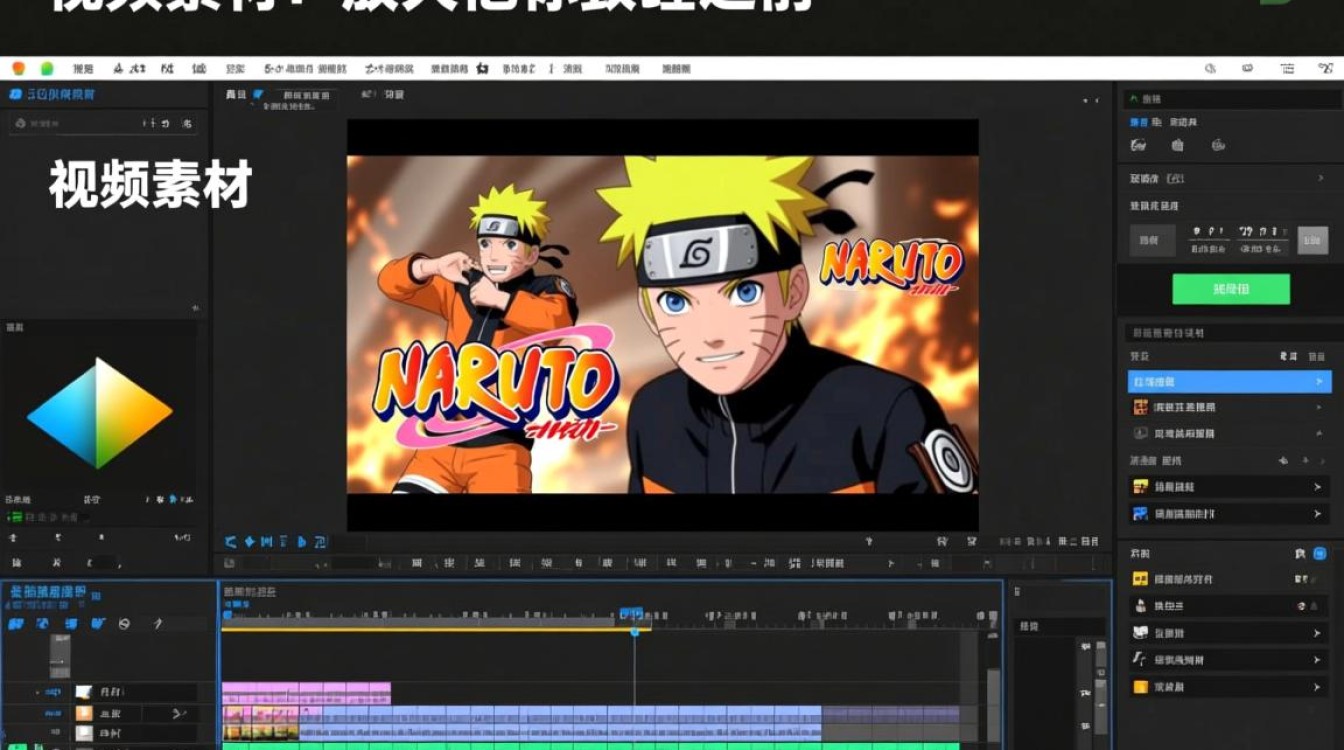Open the music note effects row
The width and height of the screenshot is (1344, 750).
[1229, 660]
